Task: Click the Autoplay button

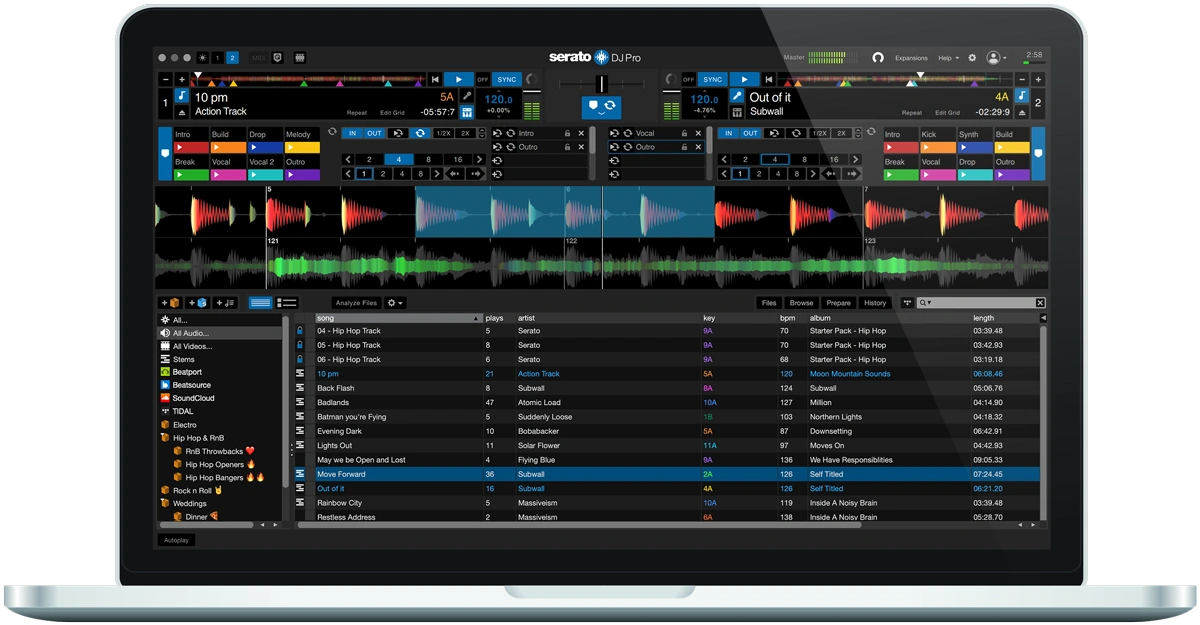Action: (x=177, y=540)
